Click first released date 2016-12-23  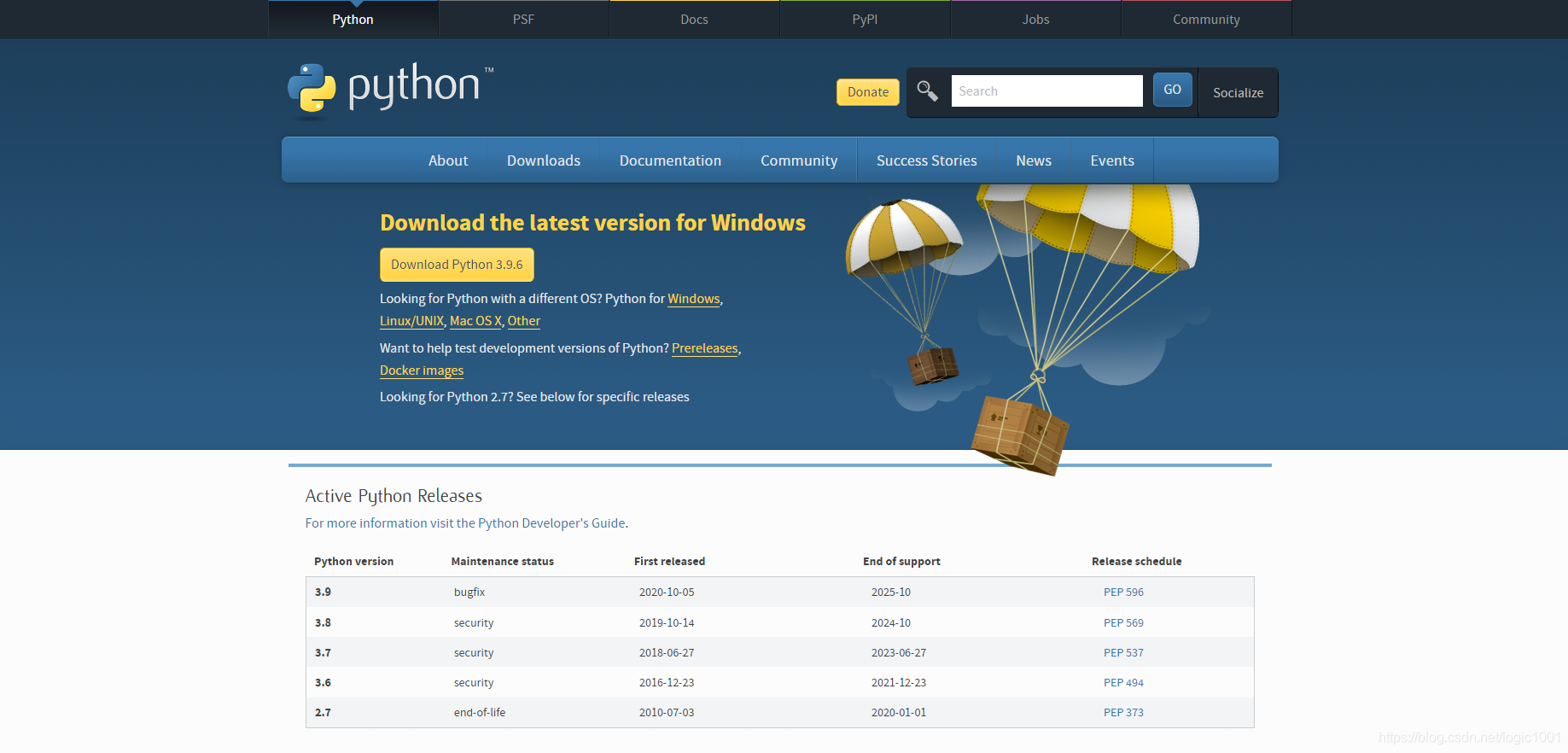(667, 682)
